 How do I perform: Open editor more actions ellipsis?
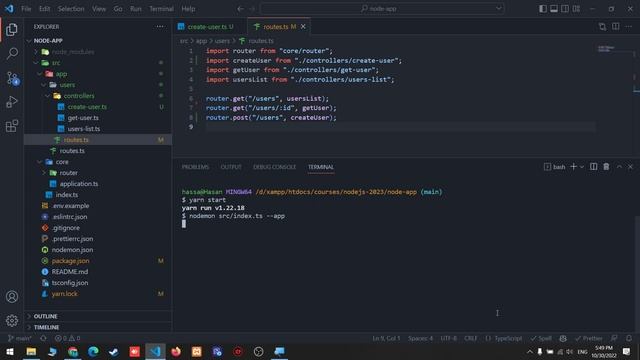click(x=629, y=27)
